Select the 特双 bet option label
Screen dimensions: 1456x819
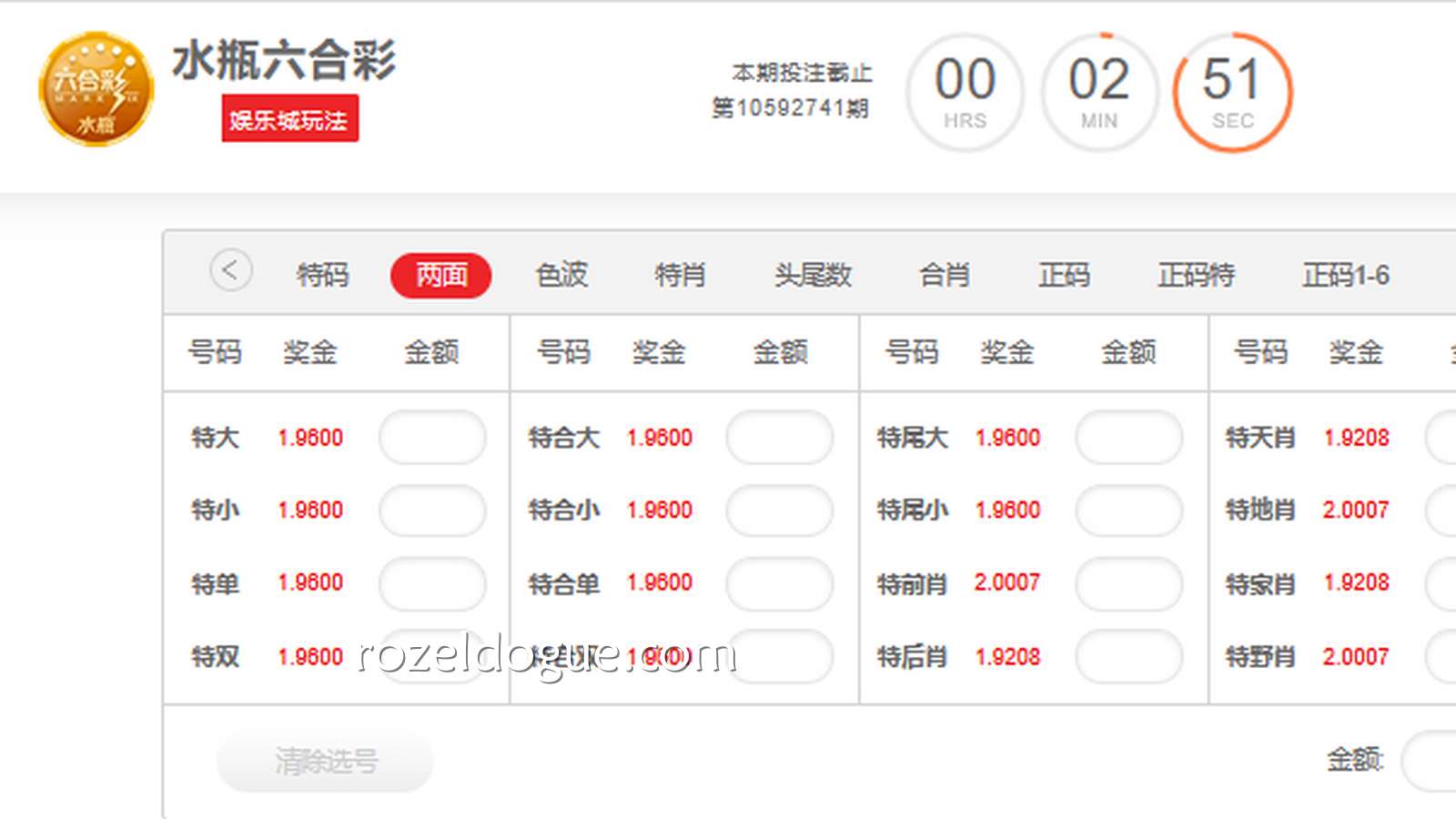pyautogui.click(x=215, y=656)
